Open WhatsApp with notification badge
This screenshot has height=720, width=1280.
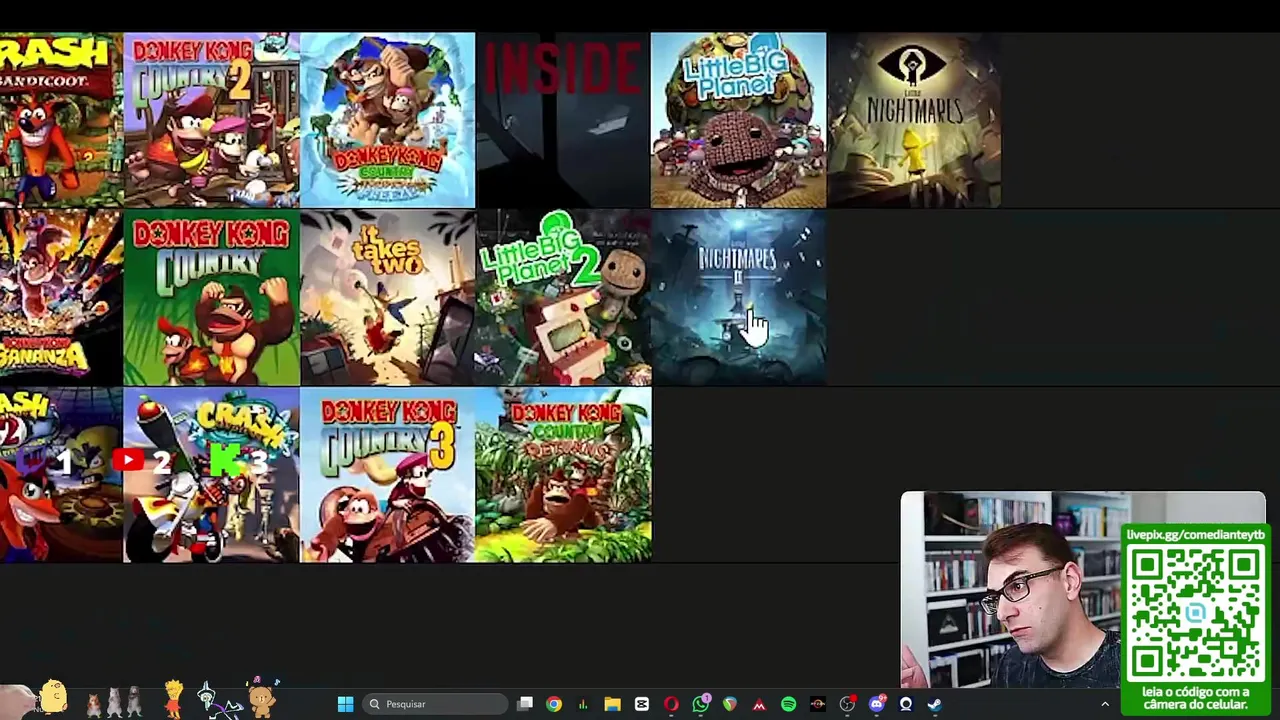(700, 704)
